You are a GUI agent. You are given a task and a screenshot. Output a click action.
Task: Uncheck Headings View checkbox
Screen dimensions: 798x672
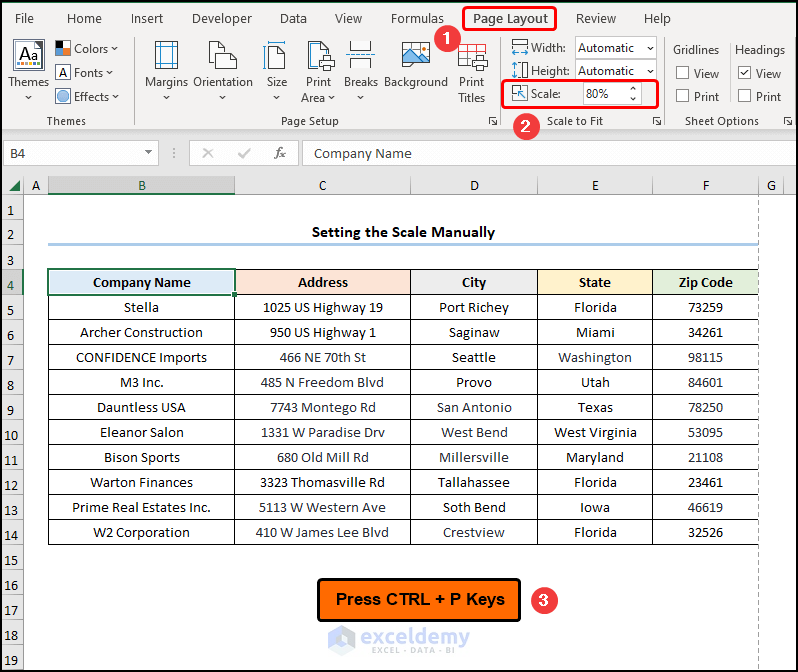(744, 73)
